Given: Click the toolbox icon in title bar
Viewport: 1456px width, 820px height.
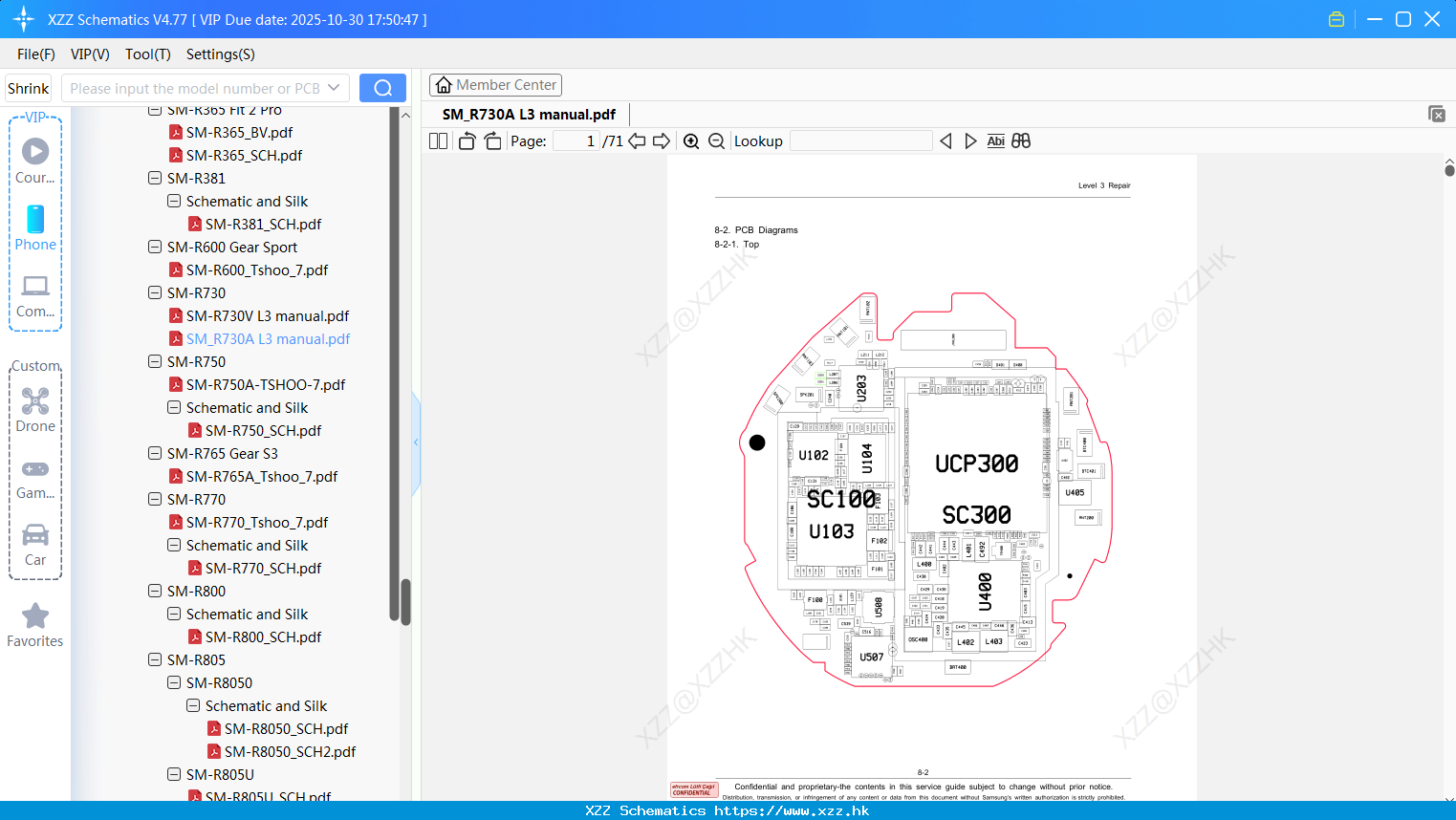Looking at the screenshot, I should click(1336, 19).
